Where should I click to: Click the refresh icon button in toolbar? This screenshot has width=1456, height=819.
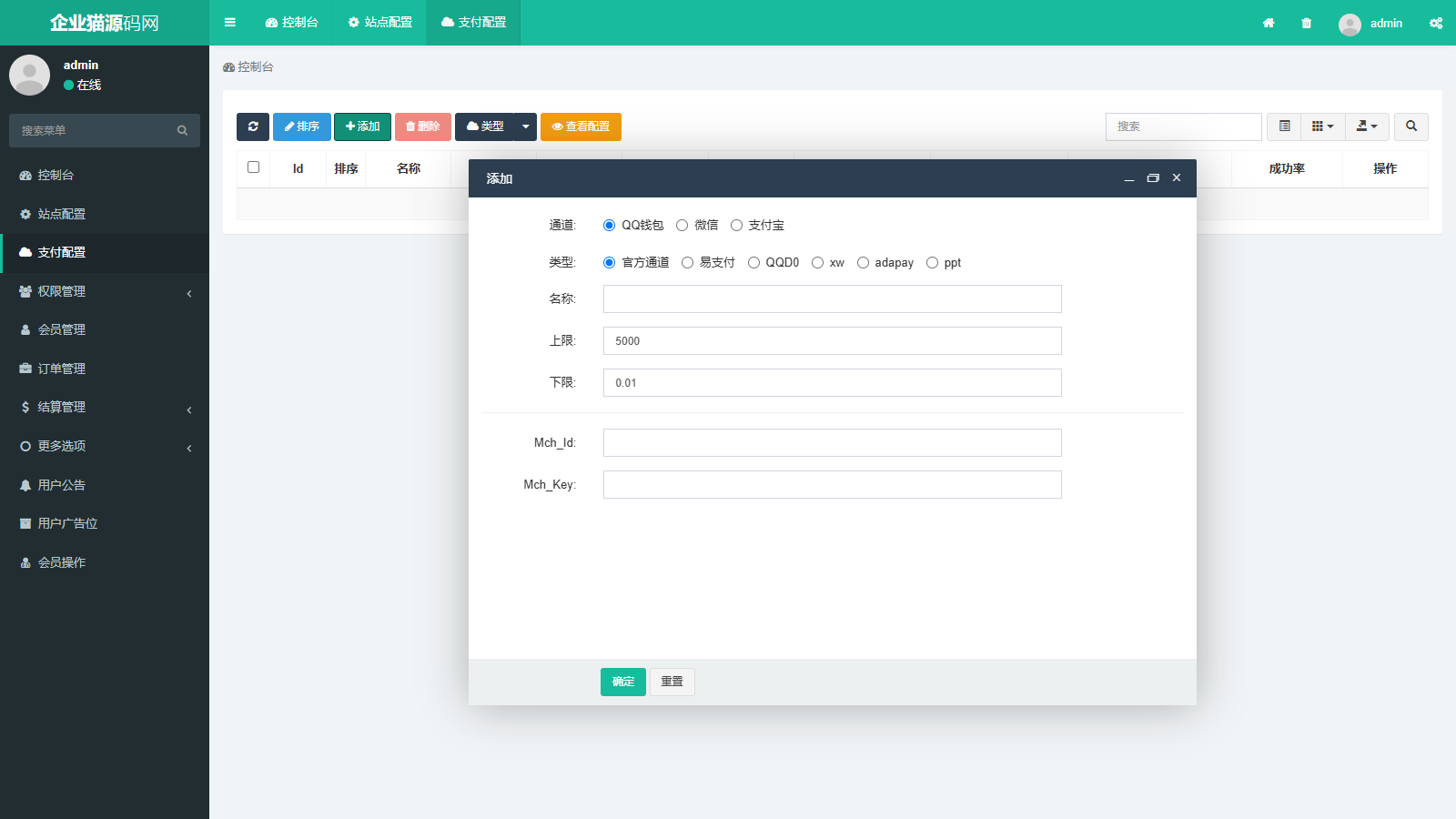tap(253, 126)
